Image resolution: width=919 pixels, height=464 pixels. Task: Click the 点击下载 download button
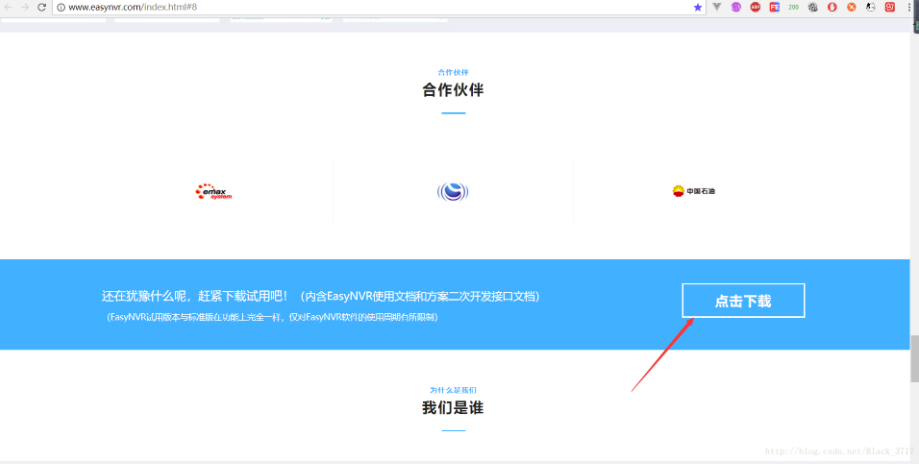743,301
